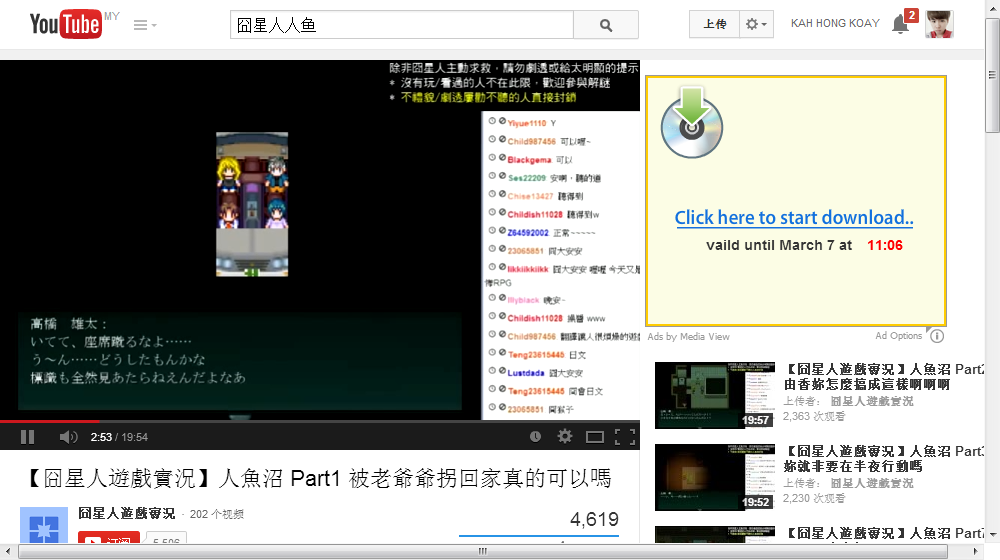The image size is (1000, 560).
Task: Click the 上传 upload button
Action: 714,25
